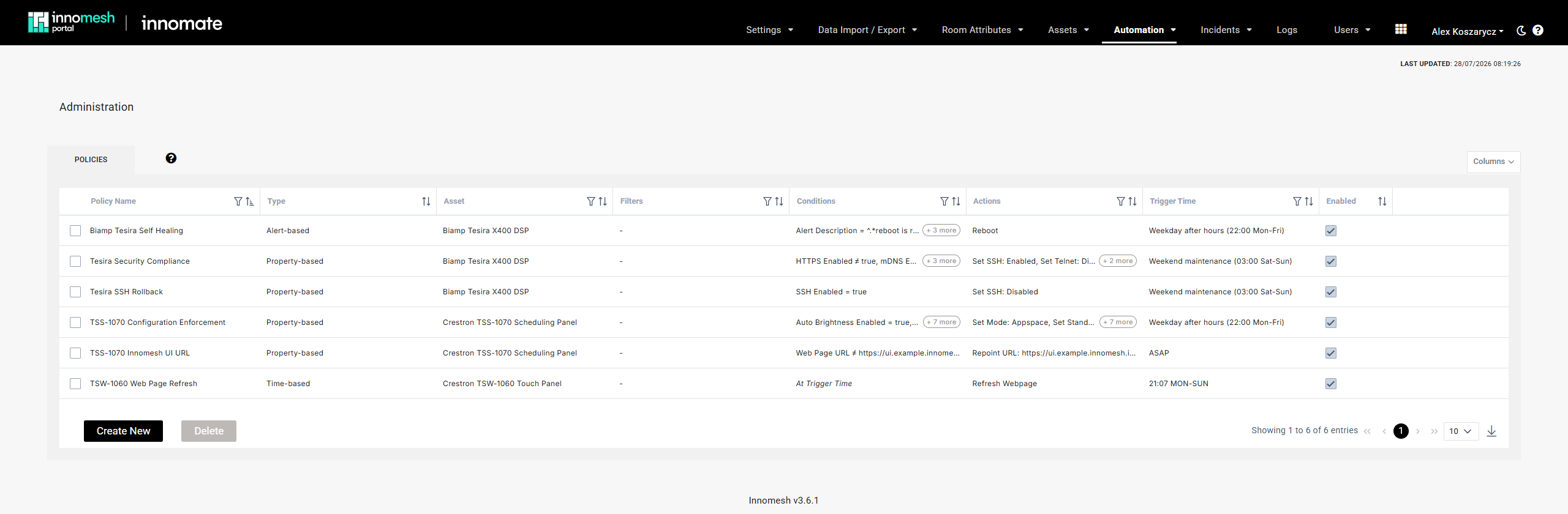This screenshot has width=1568, height=514.
Task: Sort by Policy Name column
Action: (x=250, y=201)
